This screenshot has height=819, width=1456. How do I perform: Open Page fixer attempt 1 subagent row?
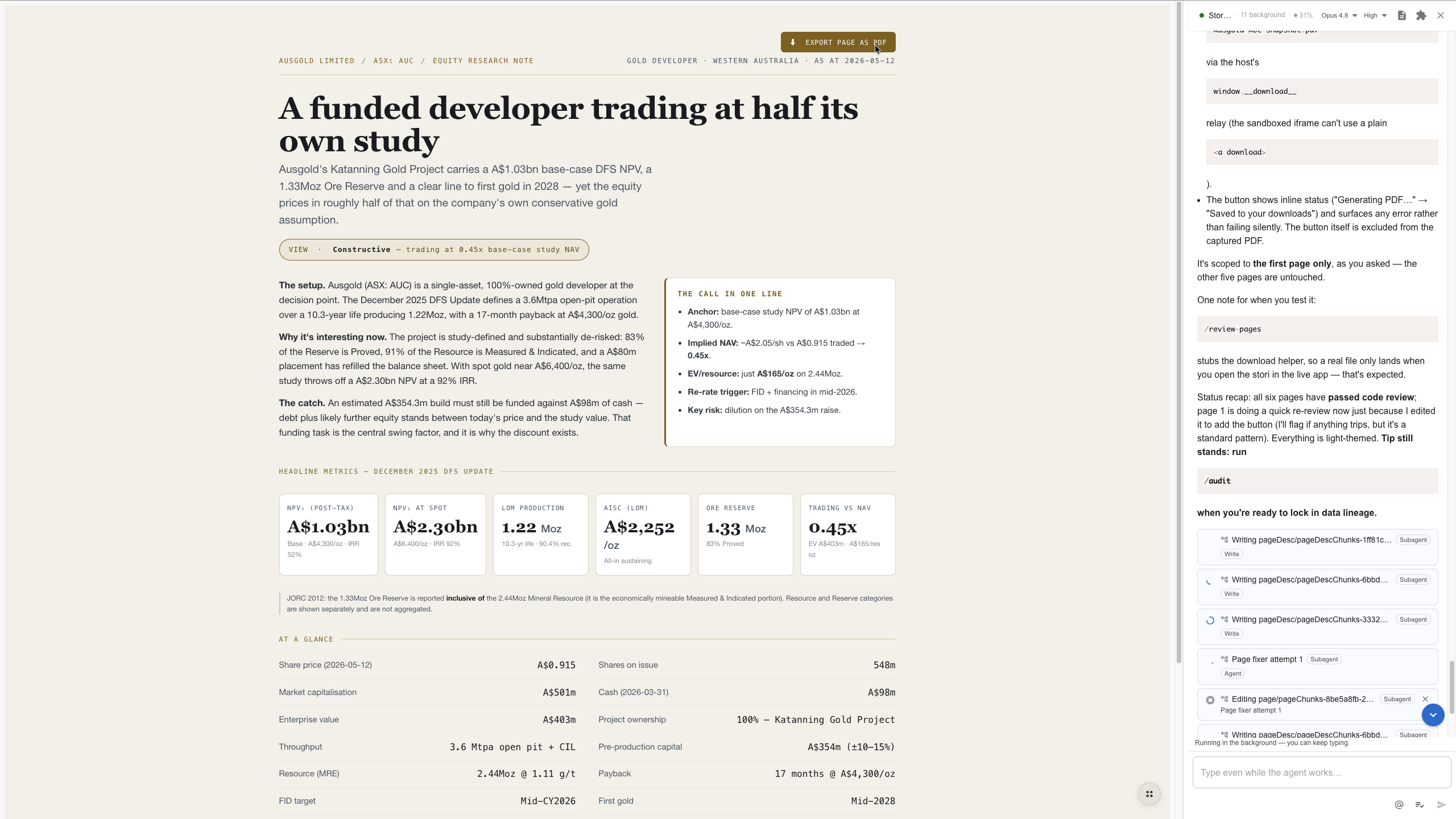pyautogui.click(x=1317, y=666)
